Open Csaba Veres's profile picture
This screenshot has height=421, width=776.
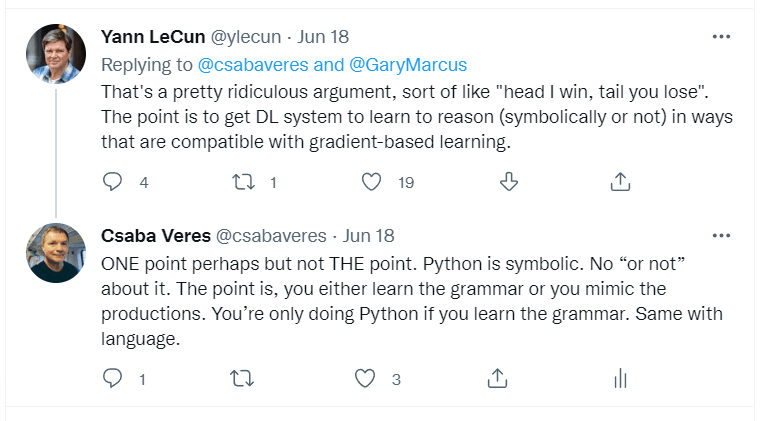coord(55,252)
